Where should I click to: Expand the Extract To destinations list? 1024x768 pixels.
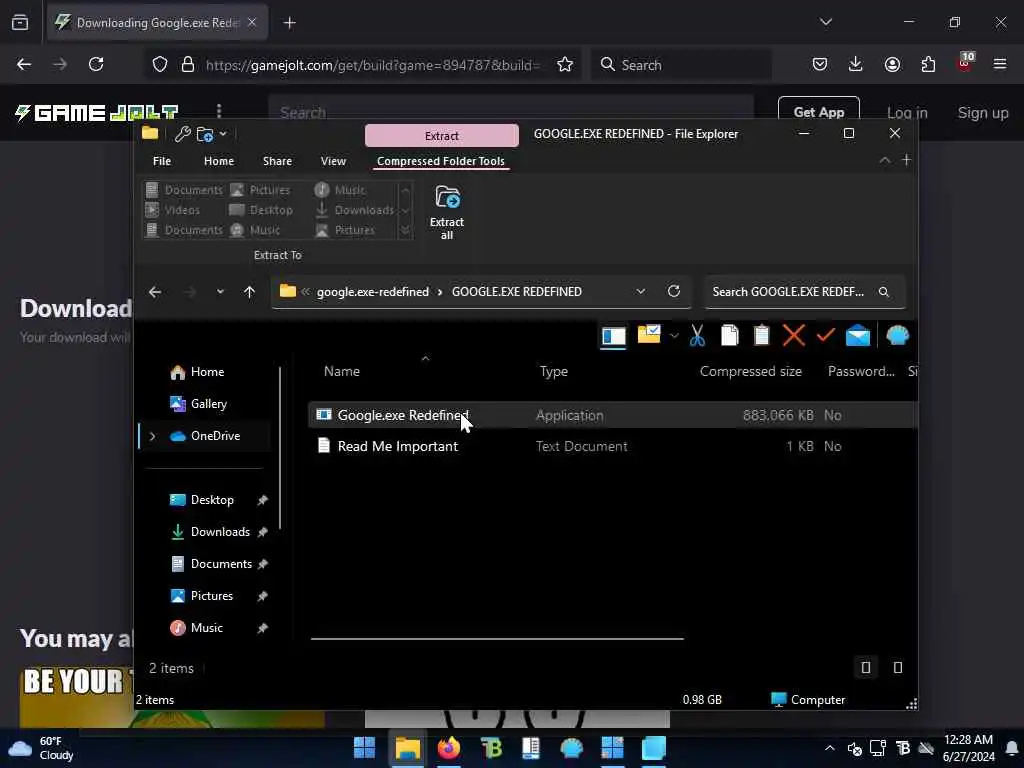pos(405,230)
